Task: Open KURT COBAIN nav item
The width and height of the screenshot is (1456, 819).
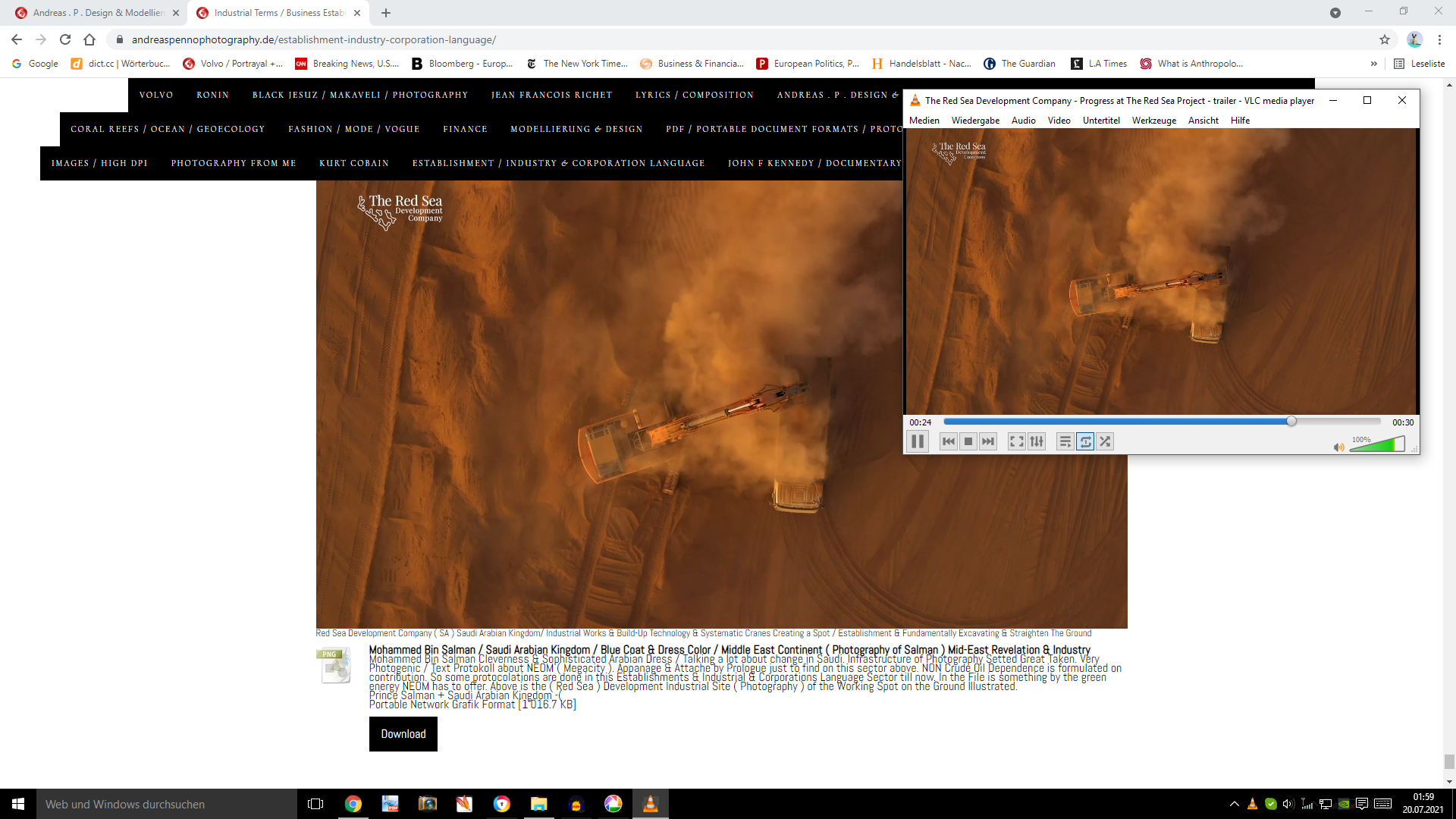Action: [x=354, y=163]
